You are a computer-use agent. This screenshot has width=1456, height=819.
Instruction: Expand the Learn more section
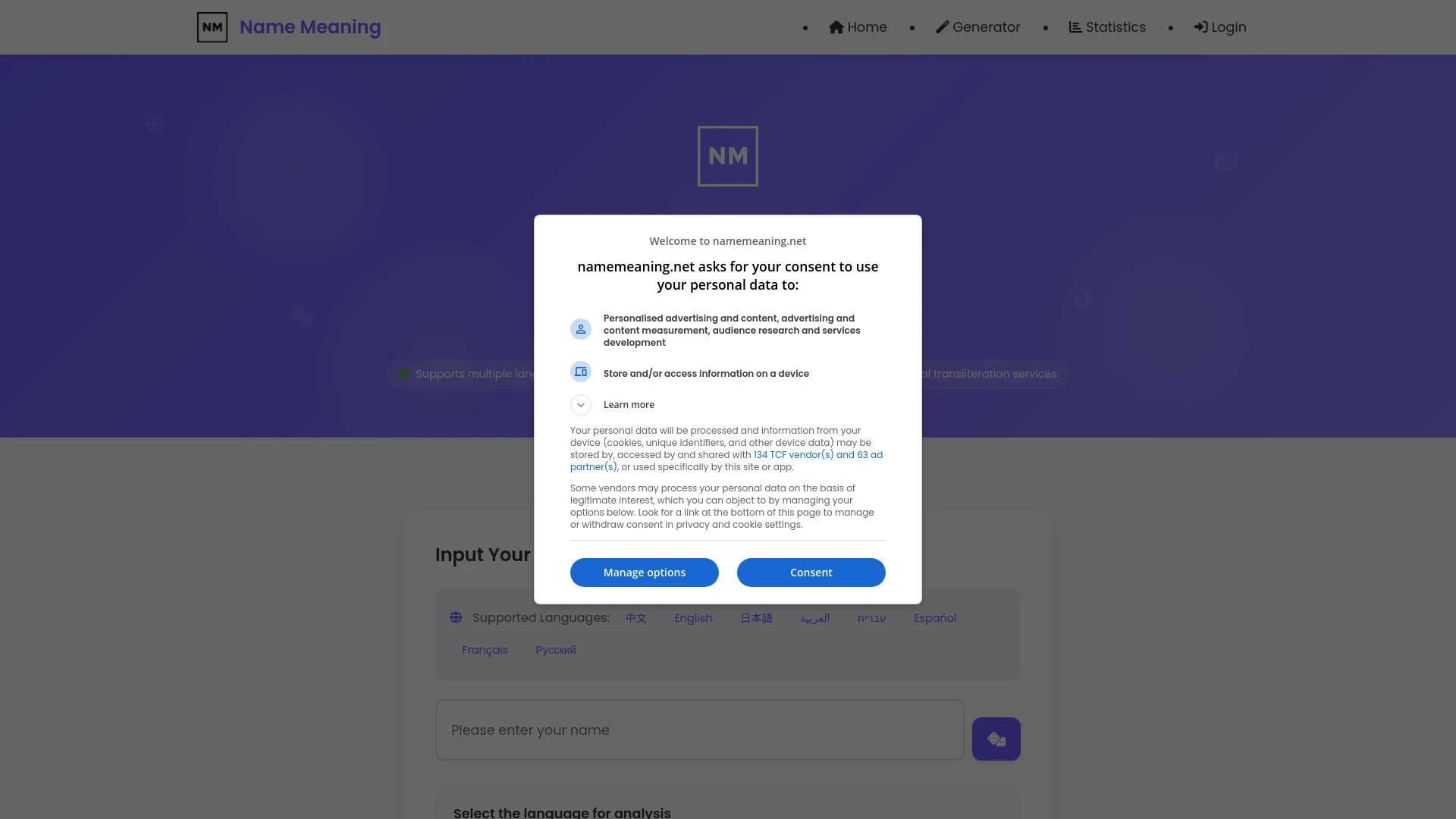(580, 404)
